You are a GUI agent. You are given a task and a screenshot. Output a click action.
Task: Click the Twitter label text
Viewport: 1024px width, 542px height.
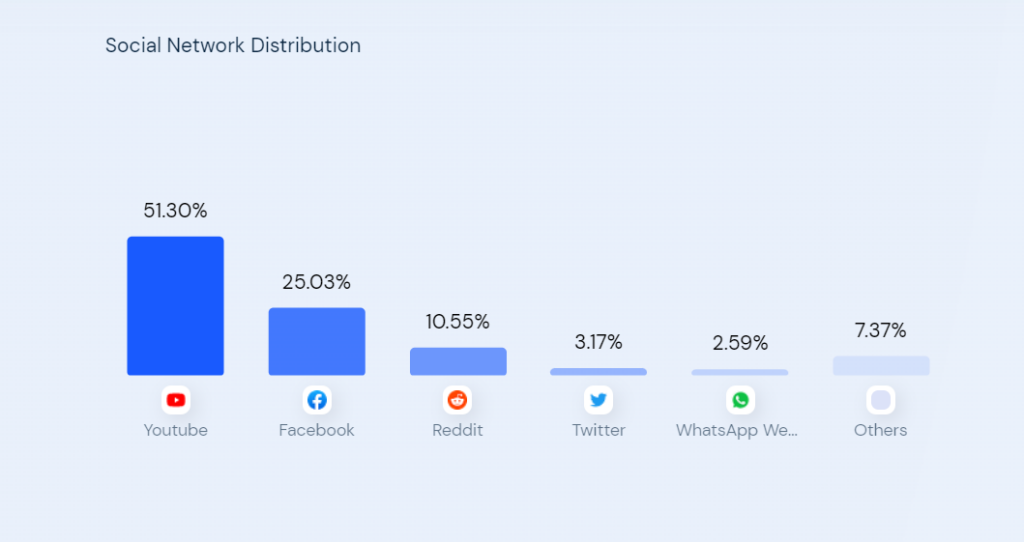click(x=599, y=430)
